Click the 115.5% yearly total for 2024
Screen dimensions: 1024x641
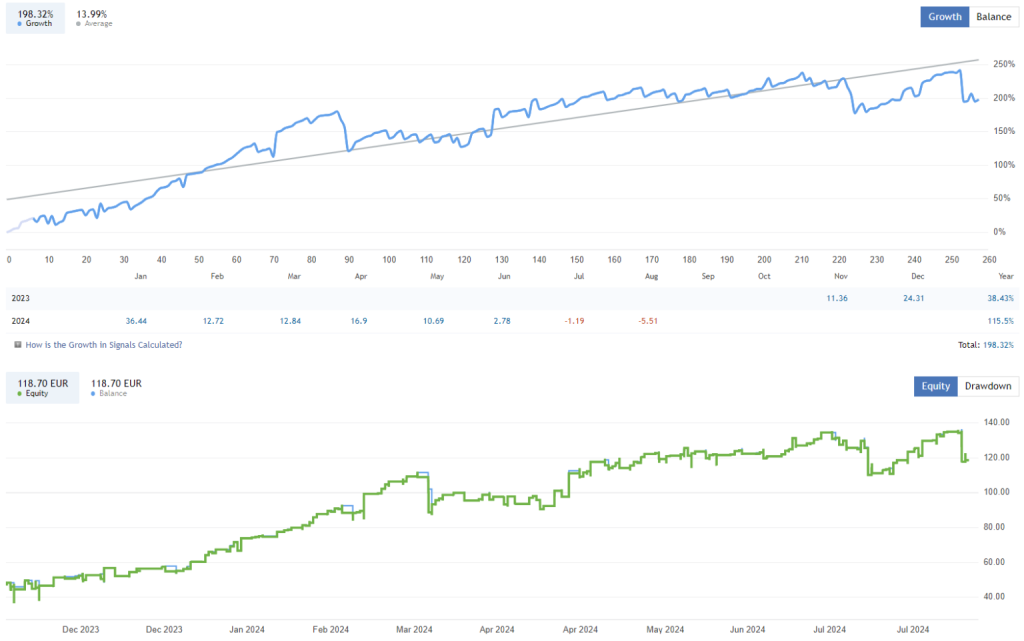click(1000, 320)
